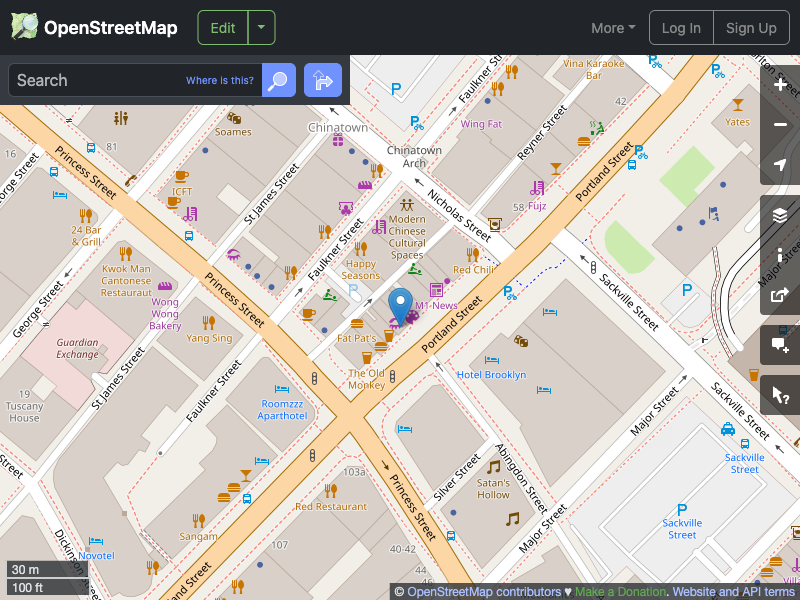Zoom out on the map

pos(780,125)
